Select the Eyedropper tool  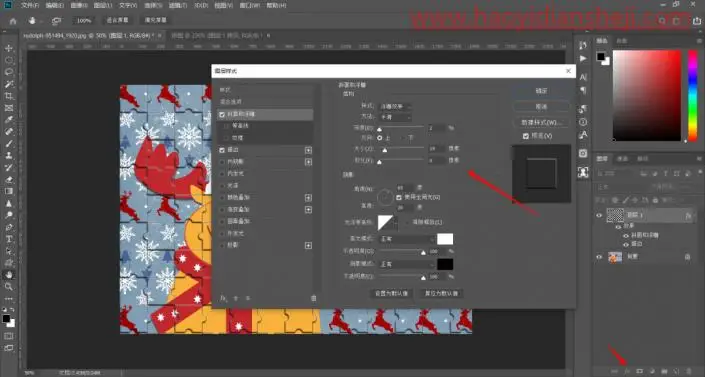(9, 120)
